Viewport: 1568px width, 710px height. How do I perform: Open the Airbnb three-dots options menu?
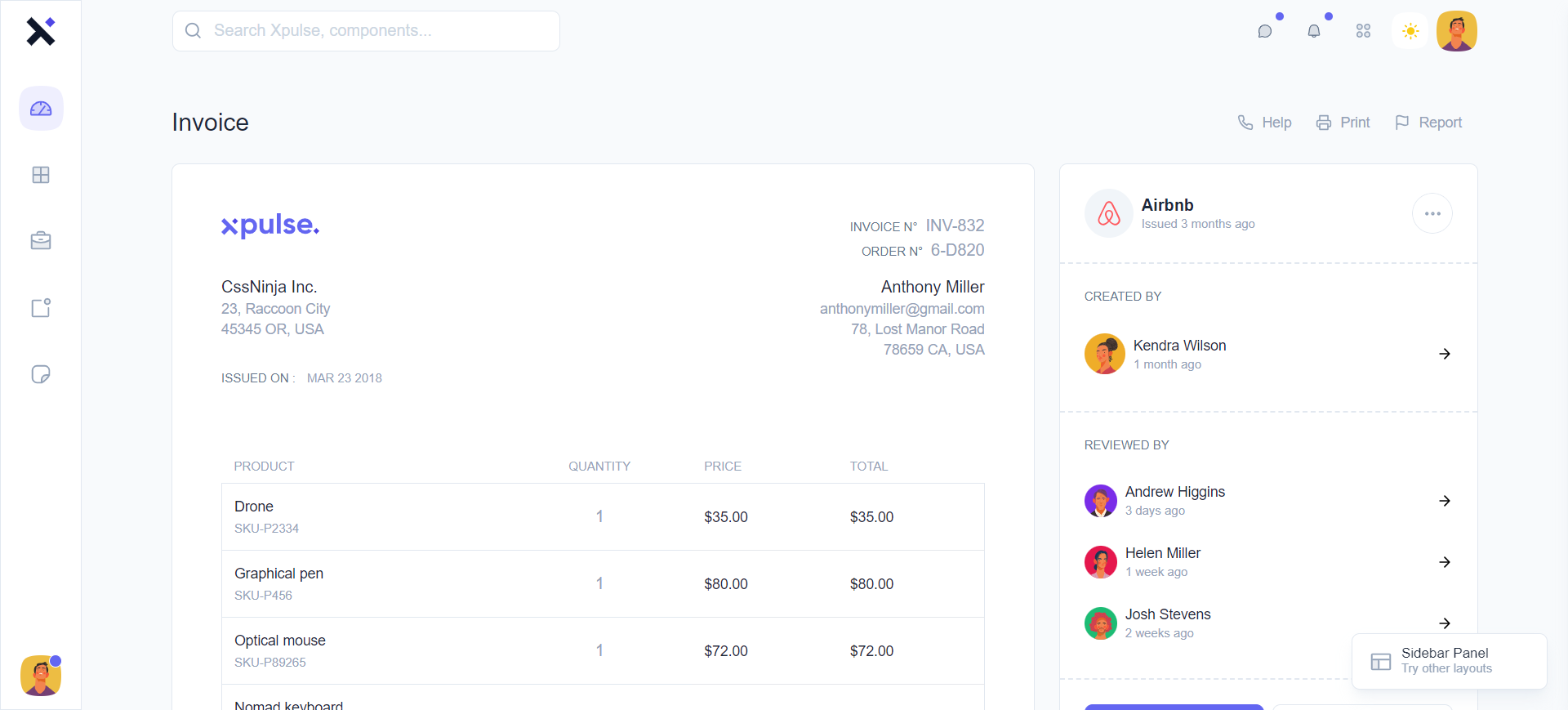[1432, 213]
